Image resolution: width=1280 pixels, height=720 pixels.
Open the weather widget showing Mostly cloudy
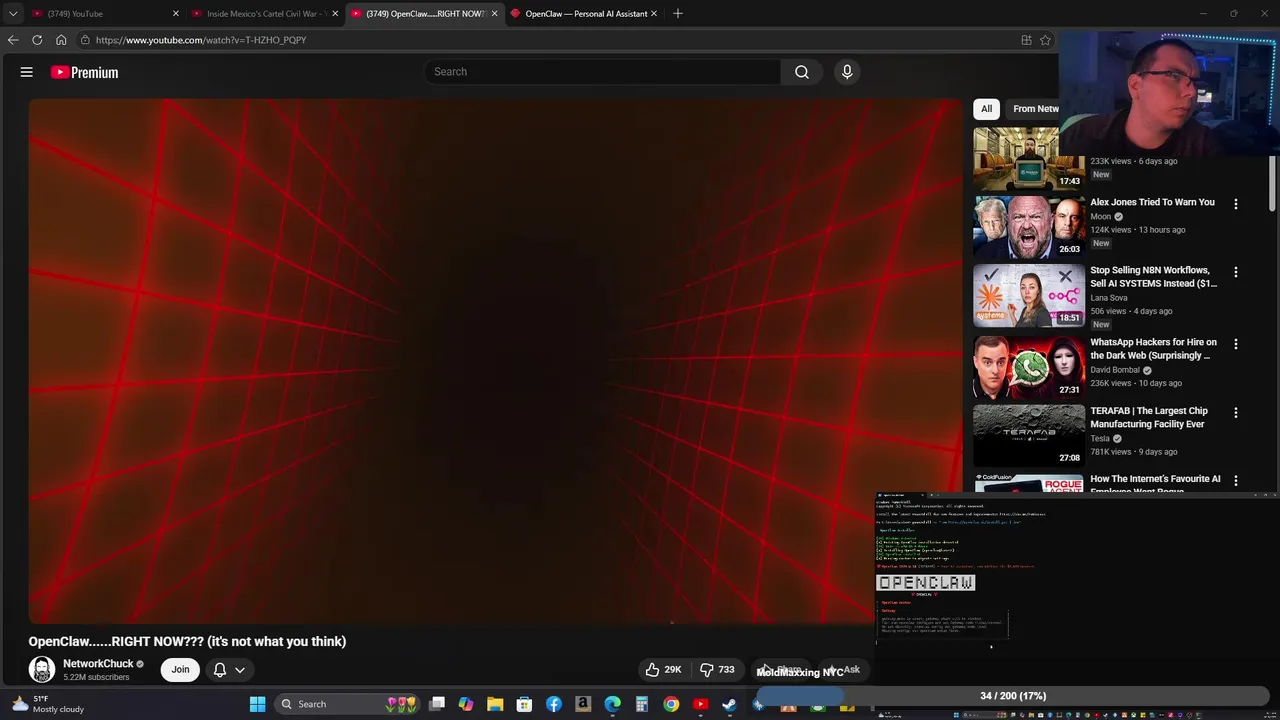coord(47,704)
